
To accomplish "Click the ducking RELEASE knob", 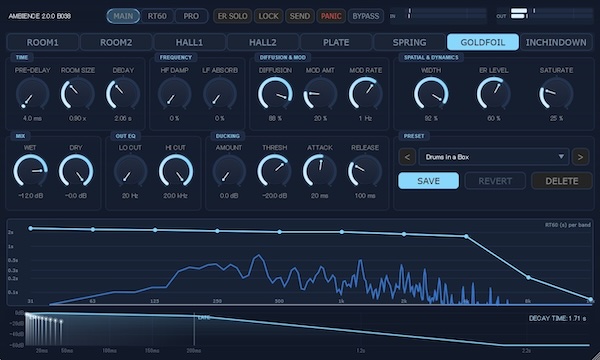I will click(x=365, y=171).
